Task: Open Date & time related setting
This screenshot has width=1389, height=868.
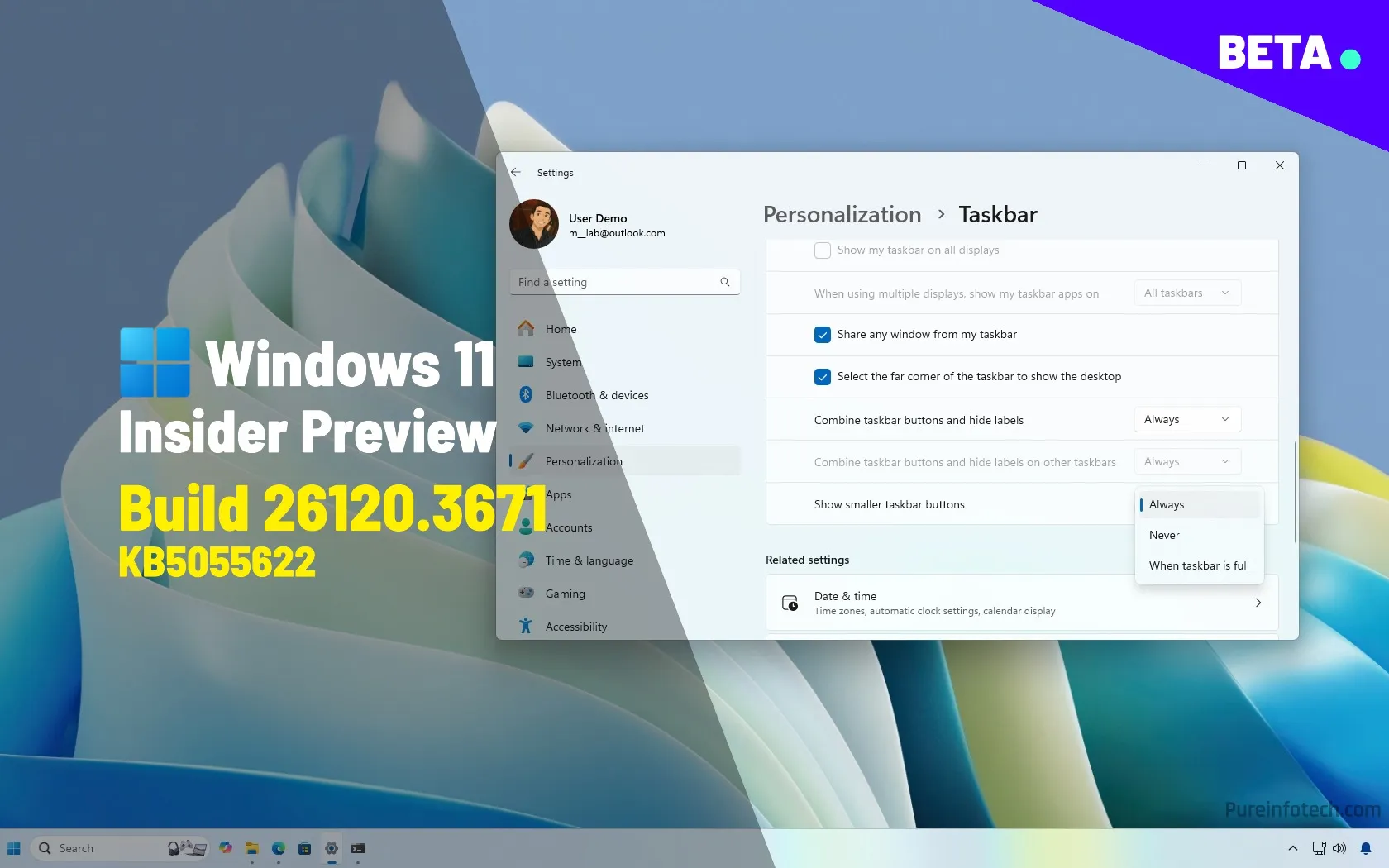Action: tap(1022, 603)
